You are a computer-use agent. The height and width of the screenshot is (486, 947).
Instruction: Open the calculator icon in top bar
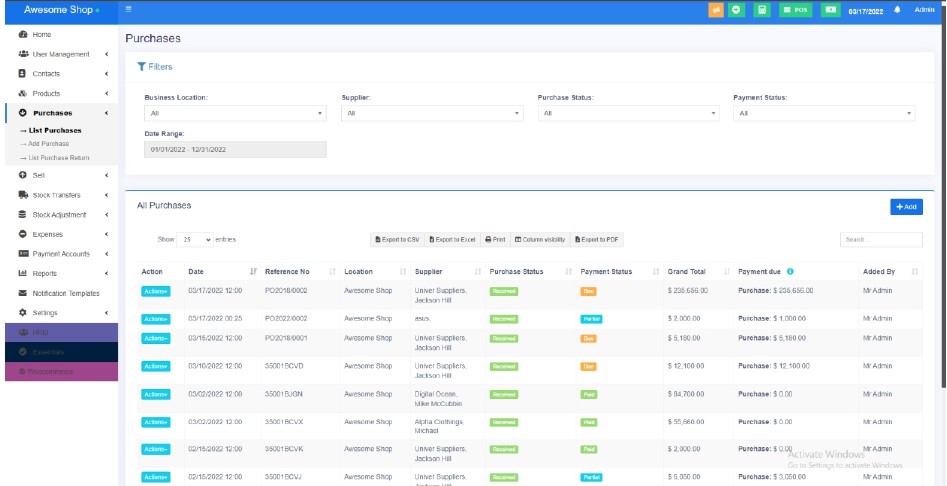click(x=762, y=10)
